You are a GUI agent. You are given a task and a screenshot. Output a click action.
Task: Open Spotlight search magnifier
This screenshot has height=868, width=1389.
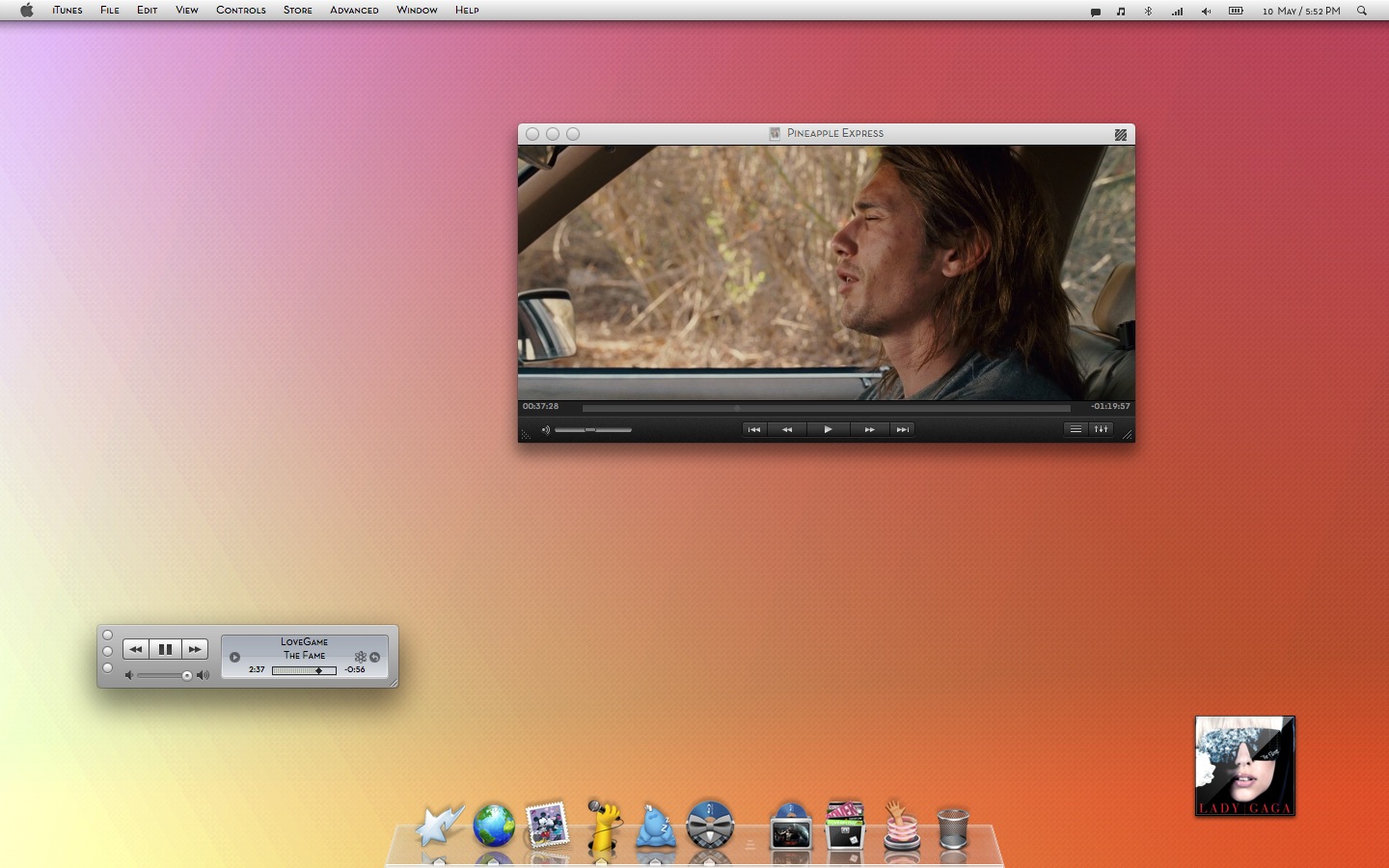[1362, 11]
